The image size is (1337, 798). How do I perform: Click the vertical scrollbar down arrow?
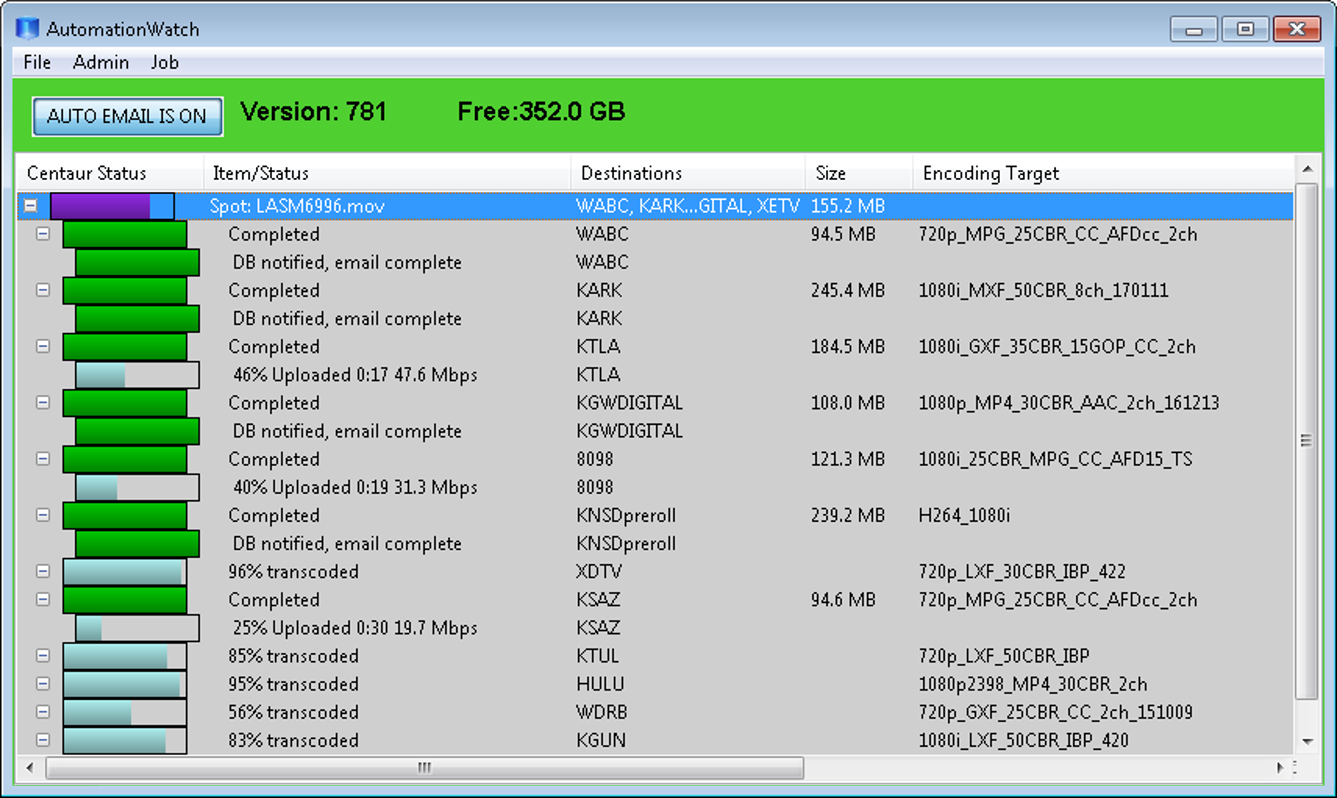click(1306, 742)
